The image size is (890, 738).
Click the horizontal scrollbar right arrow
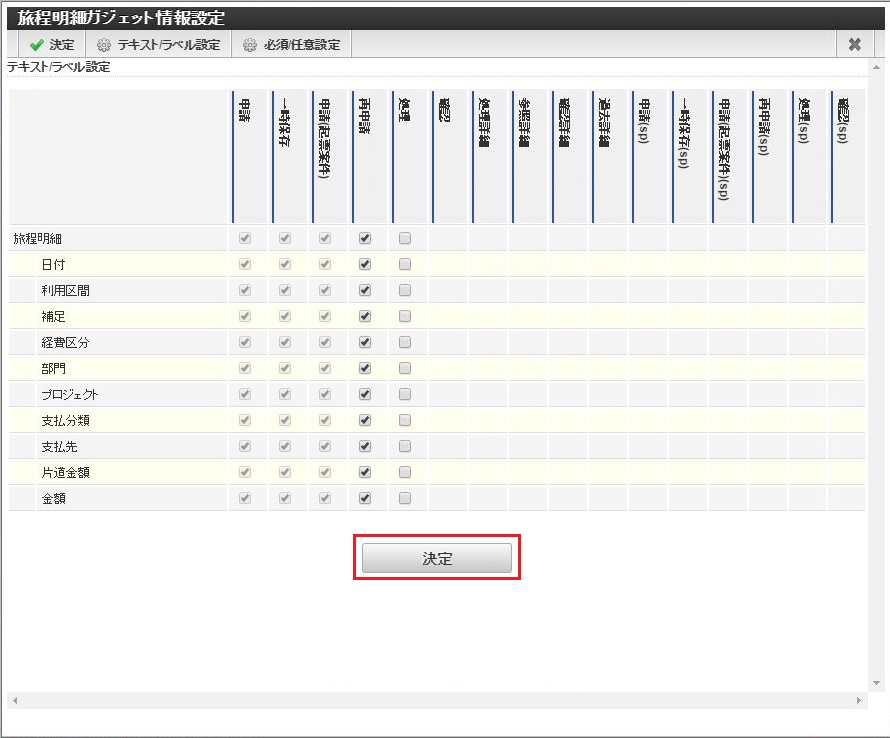pyautogui.click(x=859, y=701)
